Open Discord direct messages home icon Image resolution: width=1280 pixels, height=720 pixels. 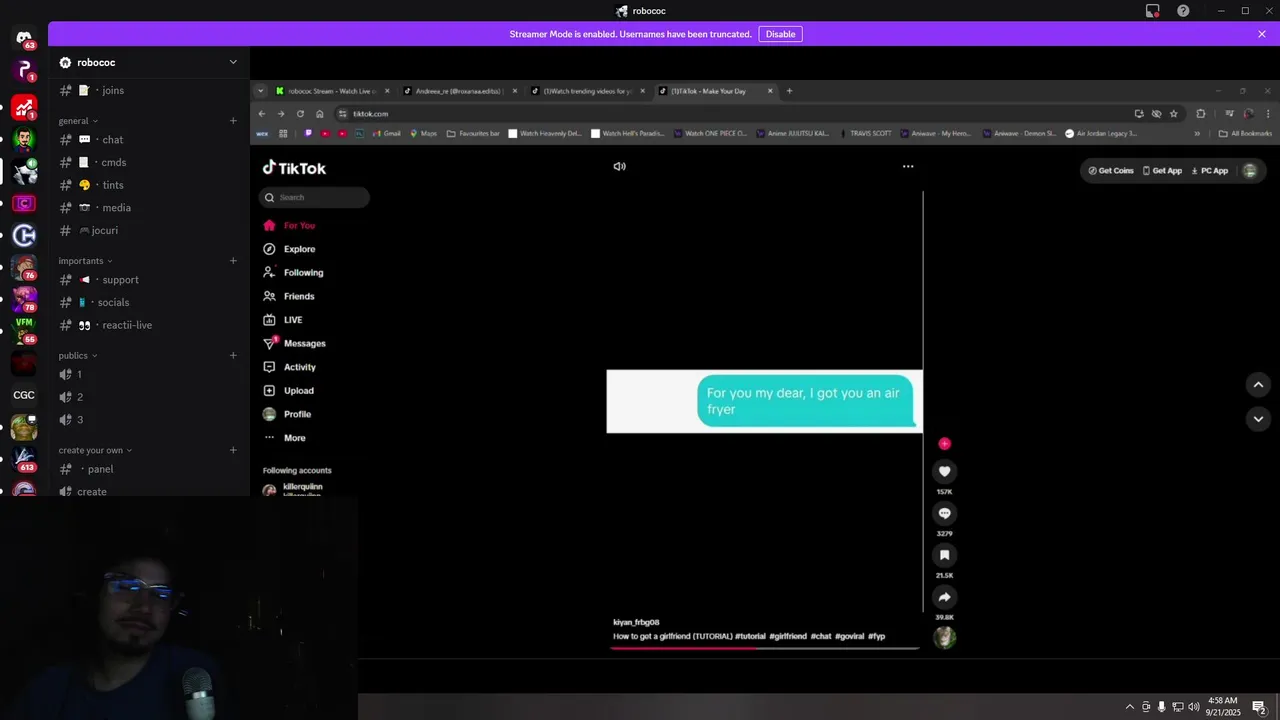point(24,37)
